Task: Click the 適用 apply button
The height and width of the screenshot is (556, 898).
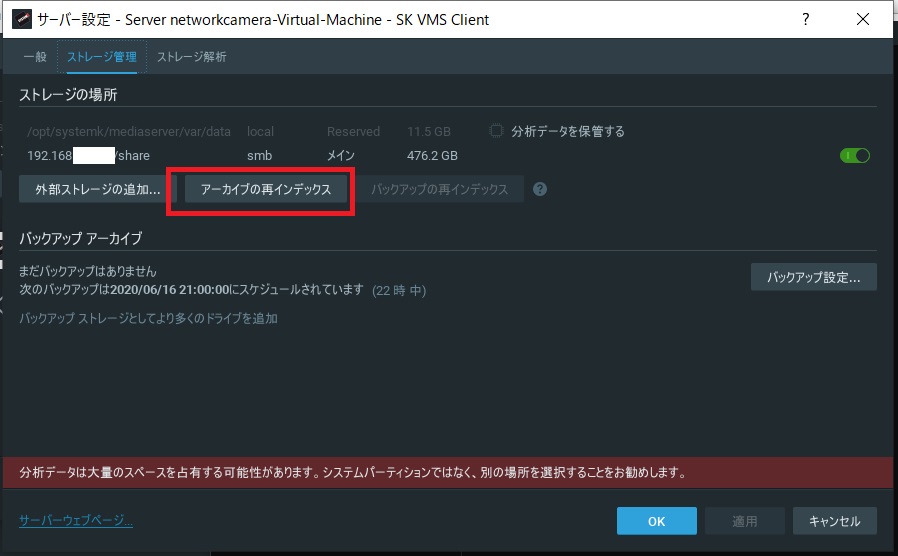Action: tap(745, 521)
